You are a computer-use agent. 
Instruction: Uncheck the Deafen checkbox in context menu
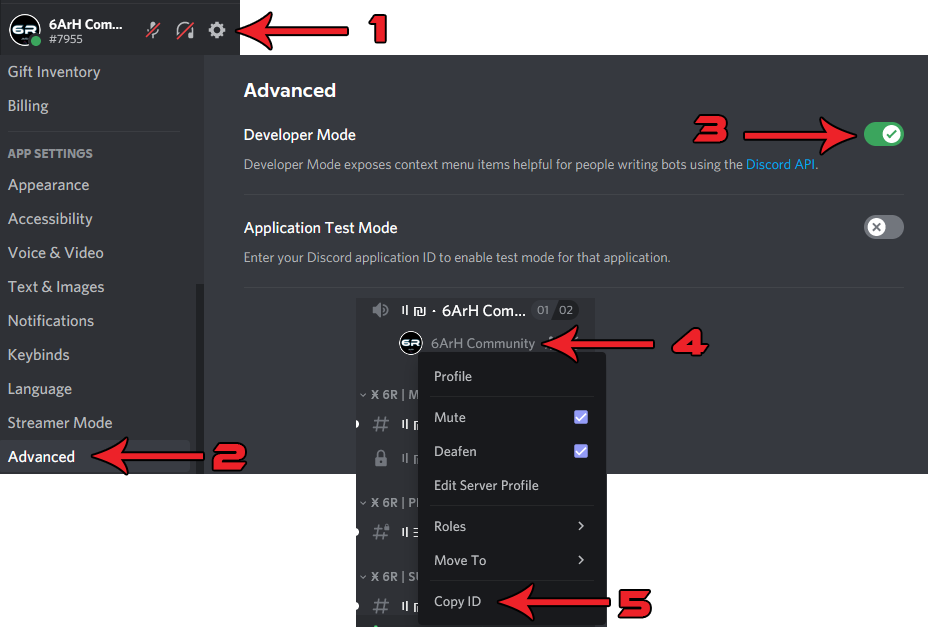tap(581, 451)
